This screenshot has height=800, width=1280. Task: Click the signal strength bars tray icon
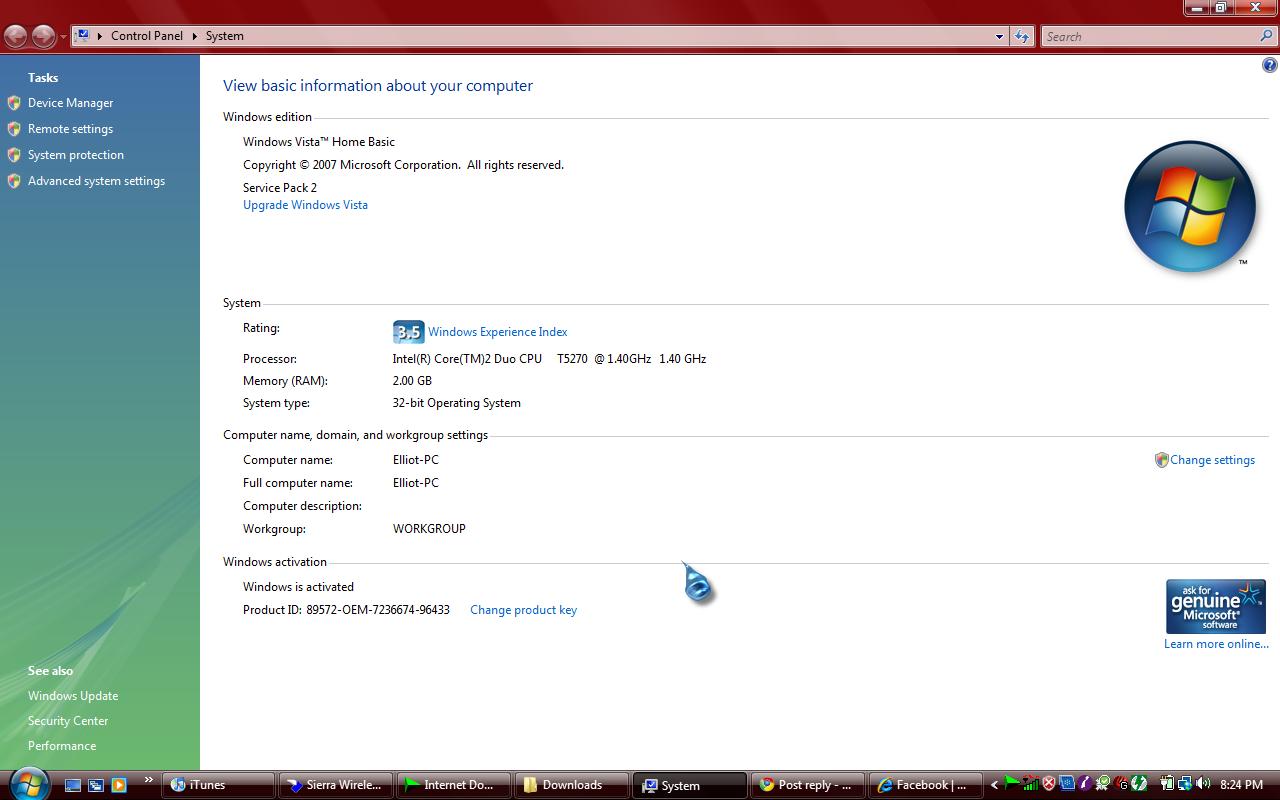coord(1030,784)
